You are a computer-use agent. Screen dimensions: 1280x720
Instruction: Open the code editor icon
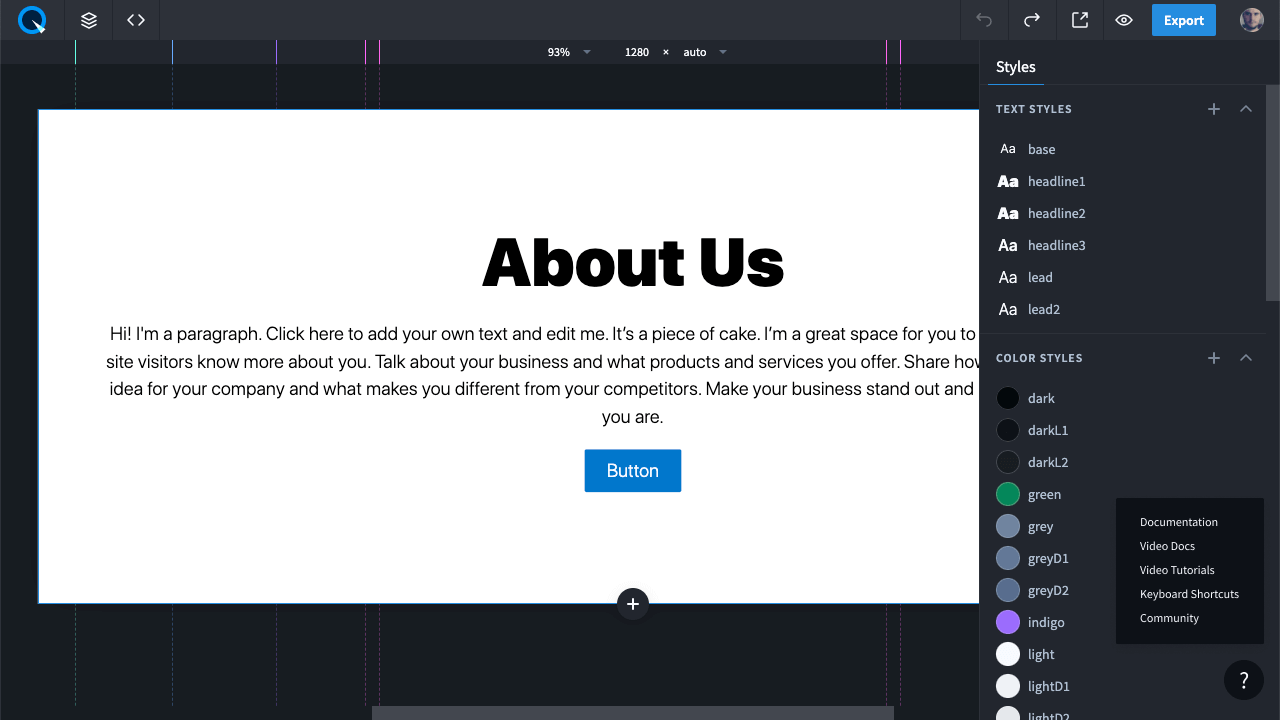(x=136, y=20)
